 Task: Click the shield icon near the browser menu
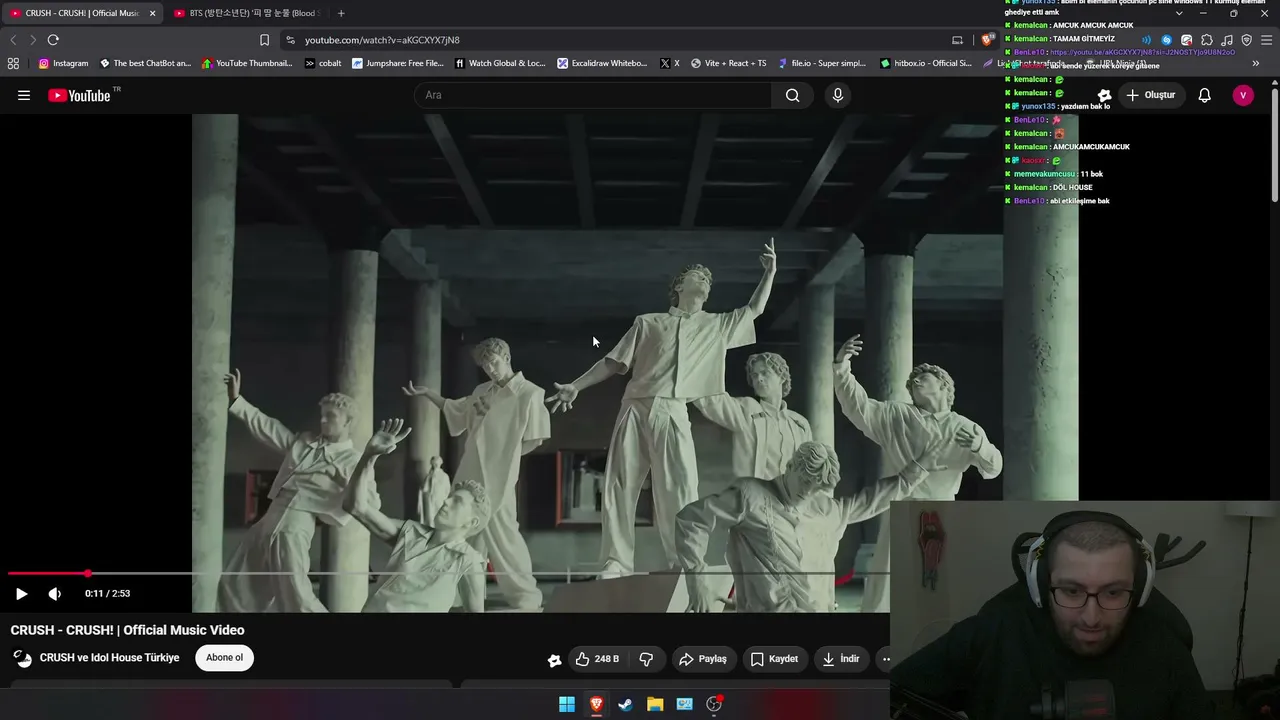pyautogui.click(x=1247, y=40)
